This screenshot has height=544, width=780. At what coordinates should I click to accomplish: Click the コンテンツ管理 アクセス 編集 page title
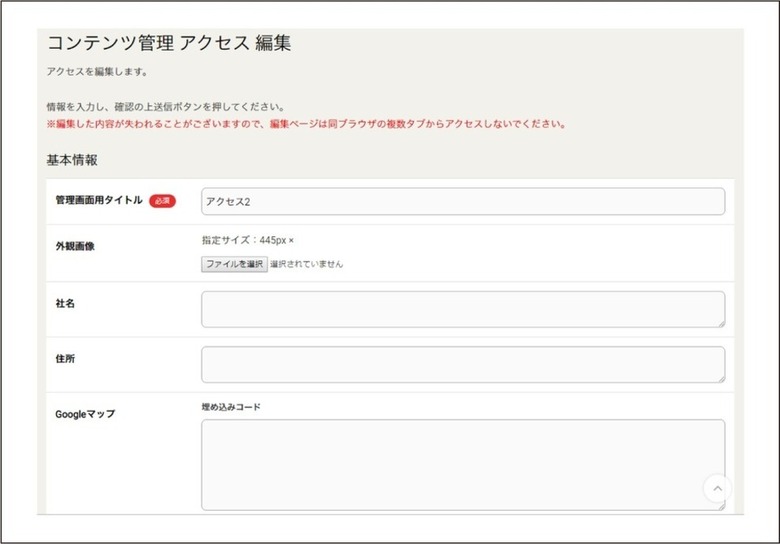(169, 43)
